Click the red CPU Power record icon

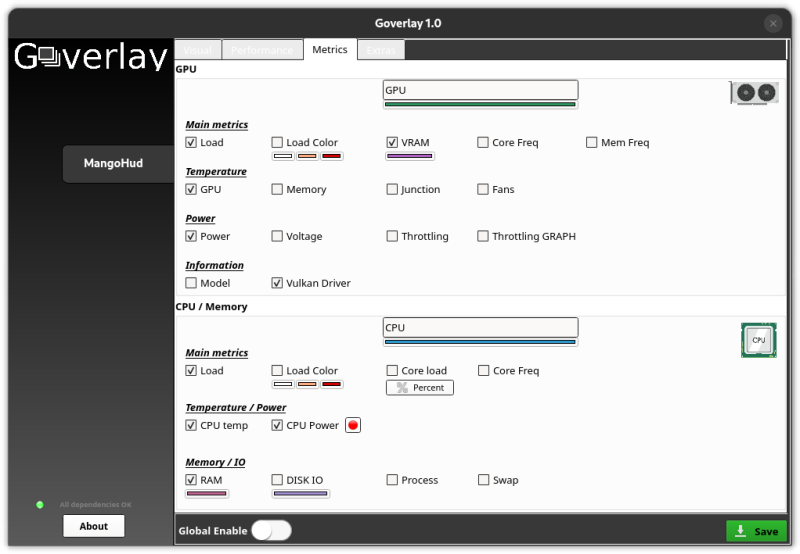353,425
